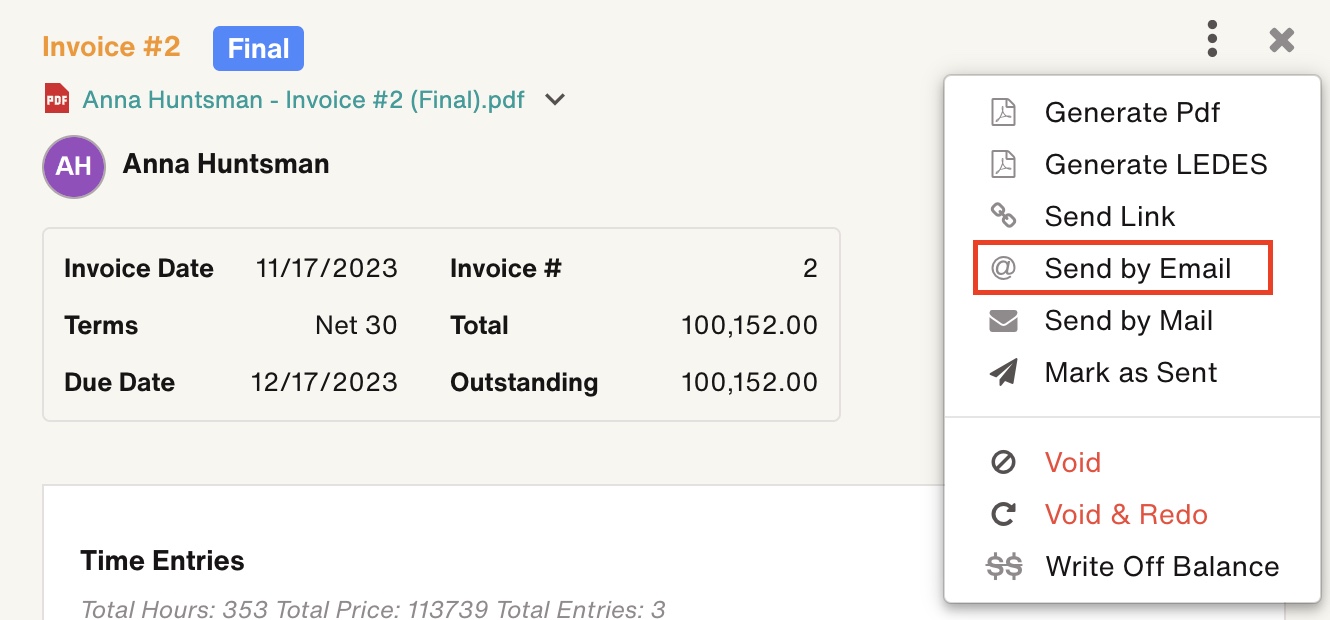1330x620 pixels.
Task: Open the three-dot more options menu
Action: point(1212,39)
